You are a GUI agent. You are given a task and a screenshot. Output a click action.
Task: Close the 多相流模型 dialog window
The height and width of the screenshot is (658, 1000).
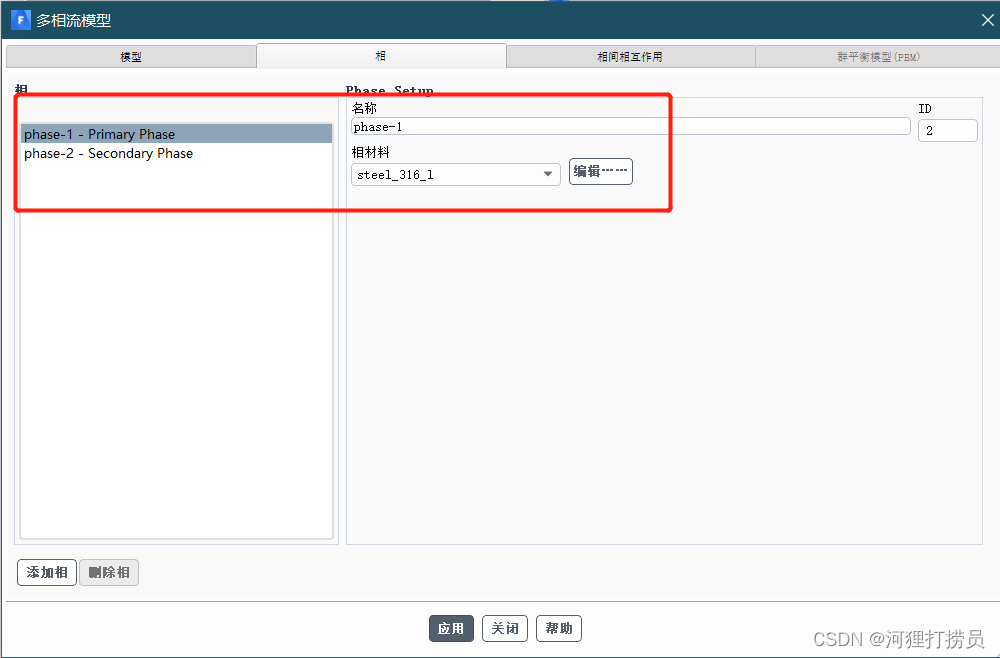point(987,20)
